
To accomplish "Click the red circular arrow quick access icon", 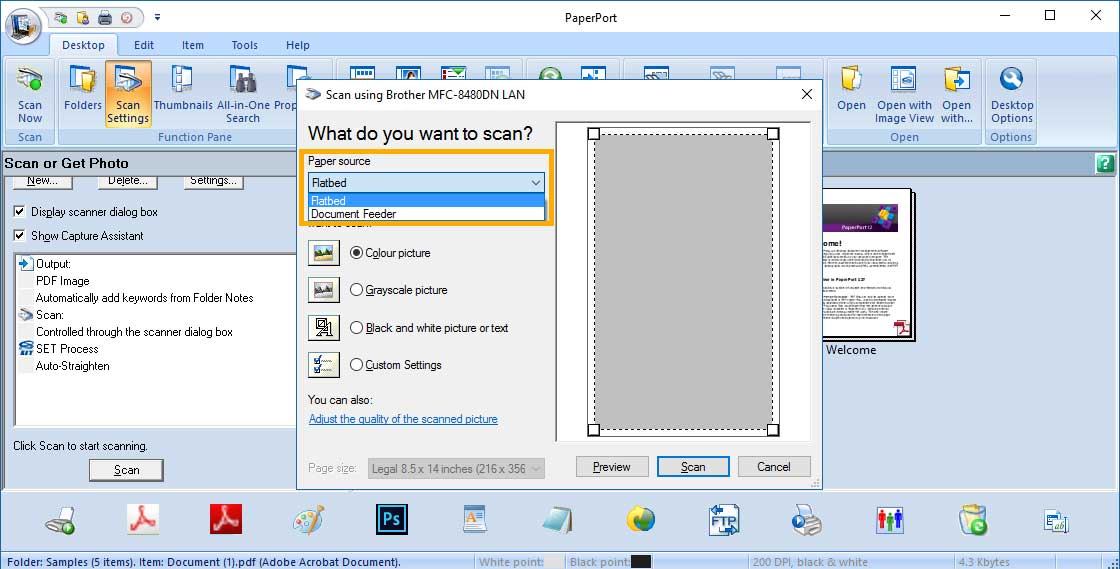I will pos(126,18).
